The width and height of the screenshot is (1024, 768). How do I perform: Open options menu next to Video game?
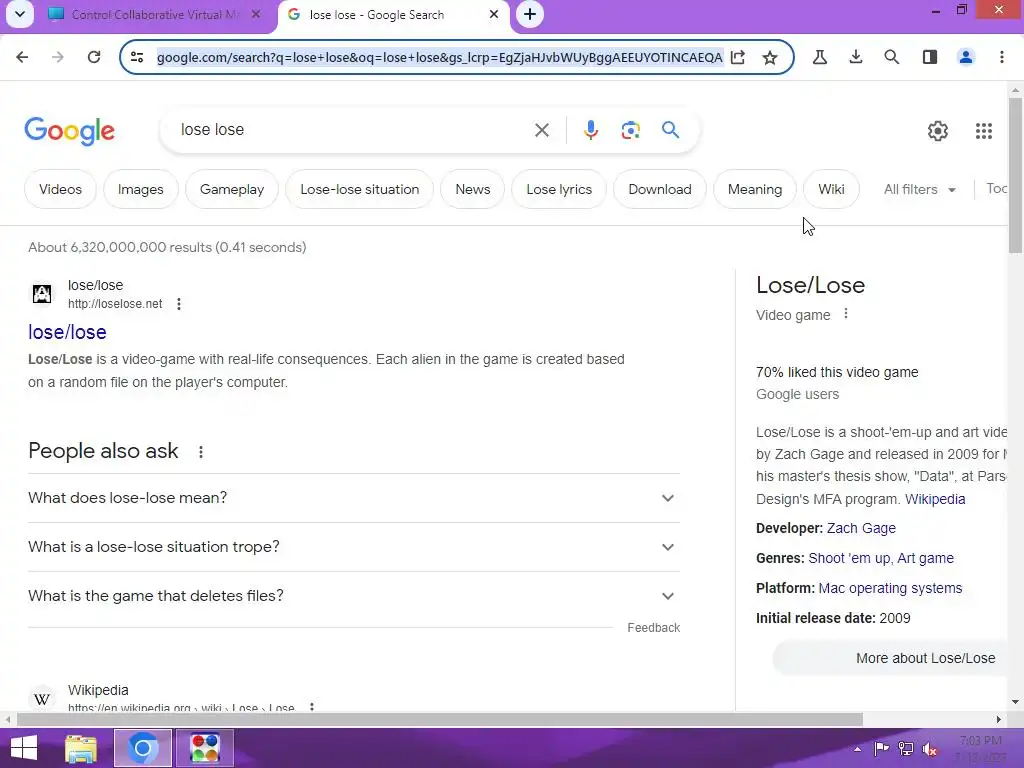[846, 314]
